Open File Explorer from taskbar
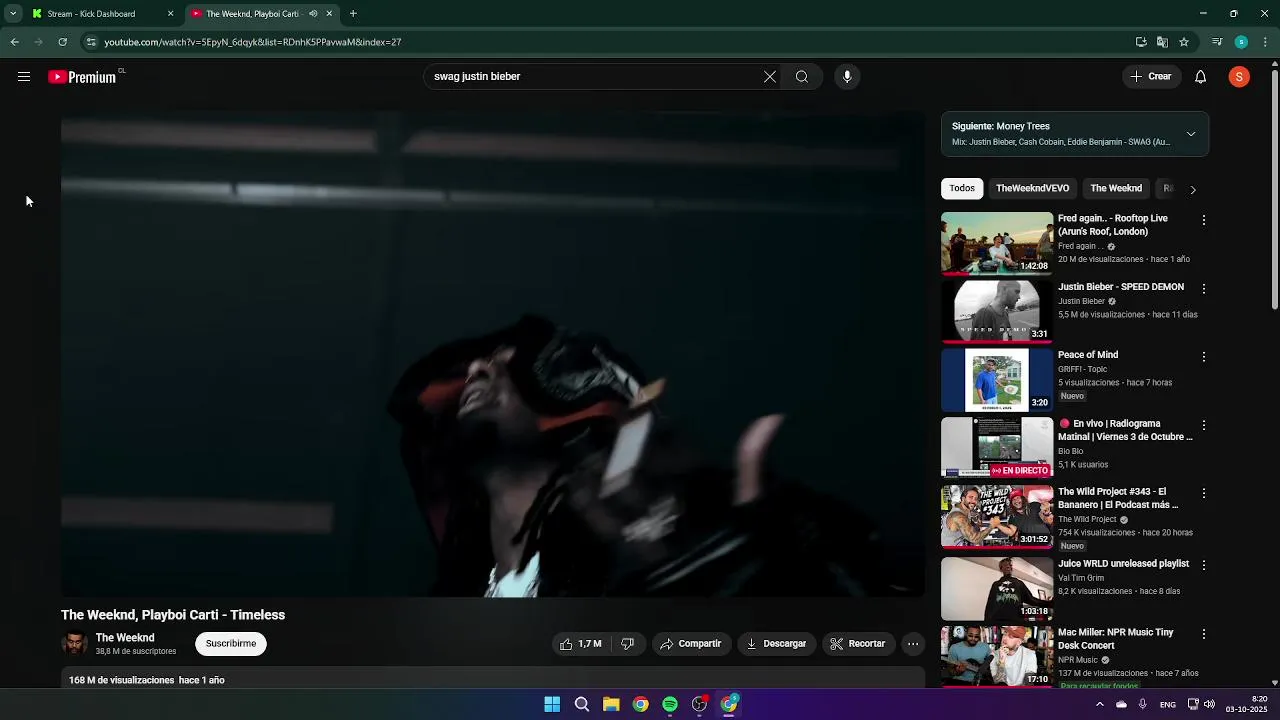Screen dimensions: 1280x720 coord(611,704)
